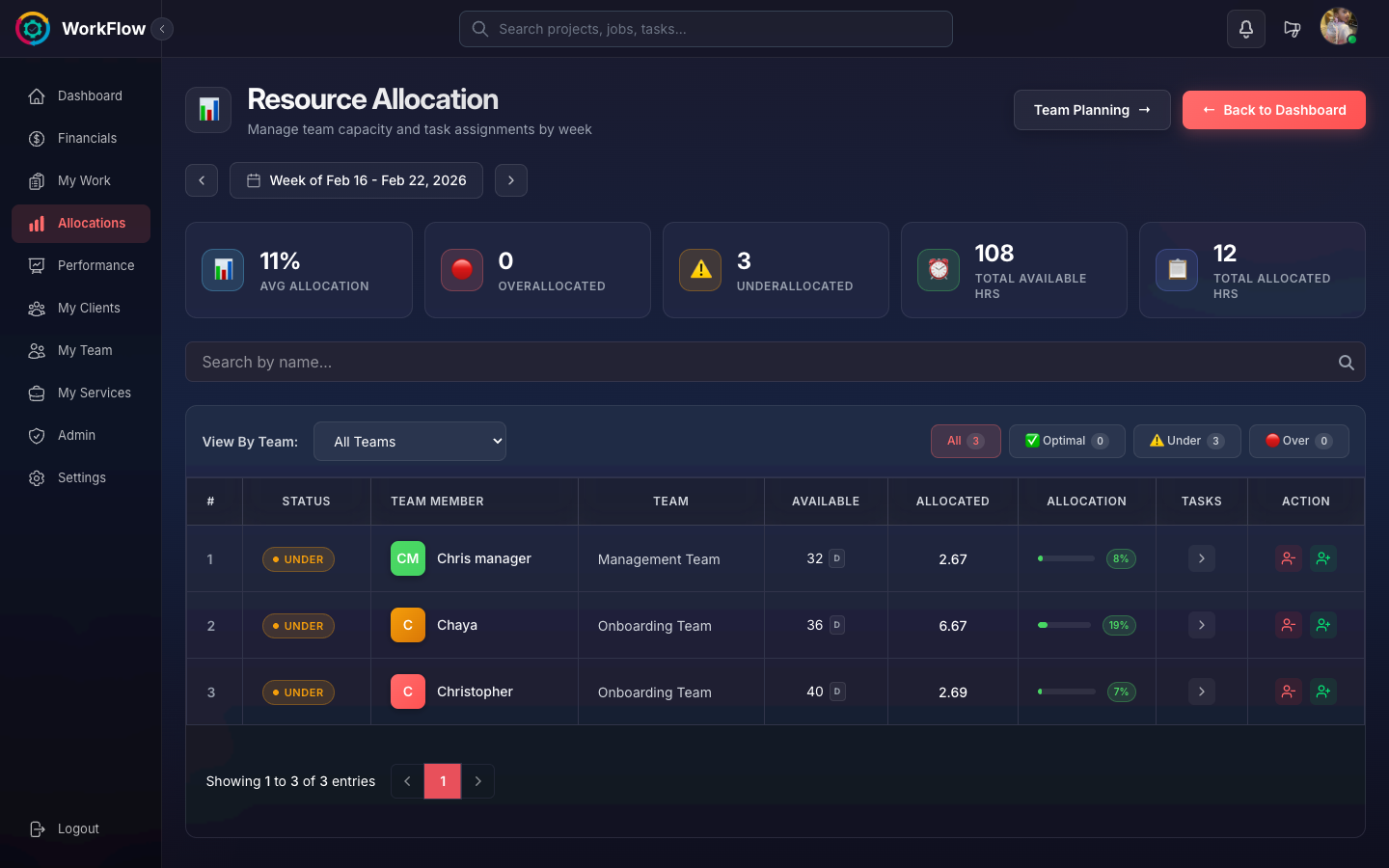Open Team Planning

(x=1092, y=109)
